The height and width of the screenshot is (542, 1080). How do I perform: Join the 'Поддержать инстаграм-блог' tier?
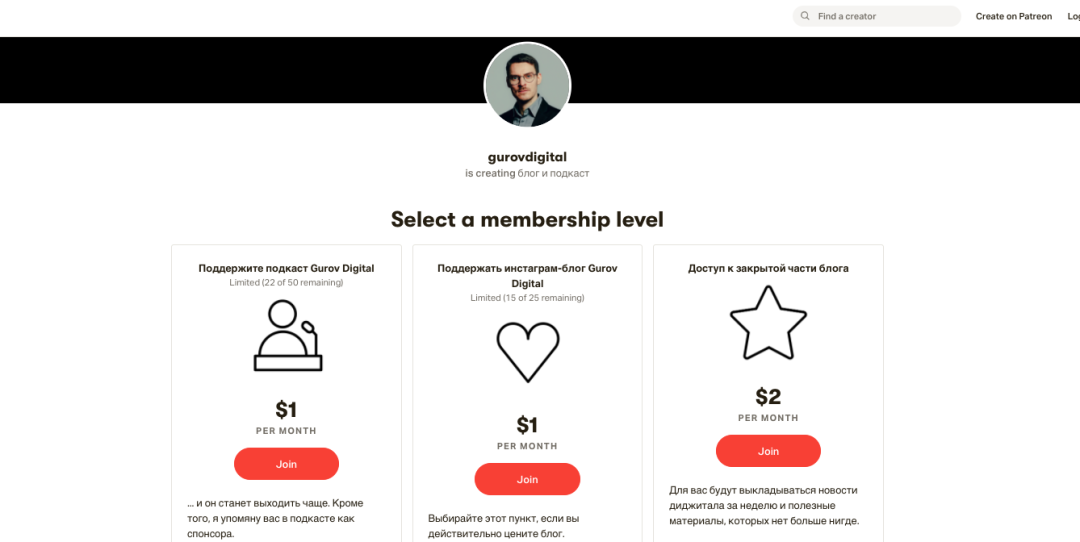[527, 479]
